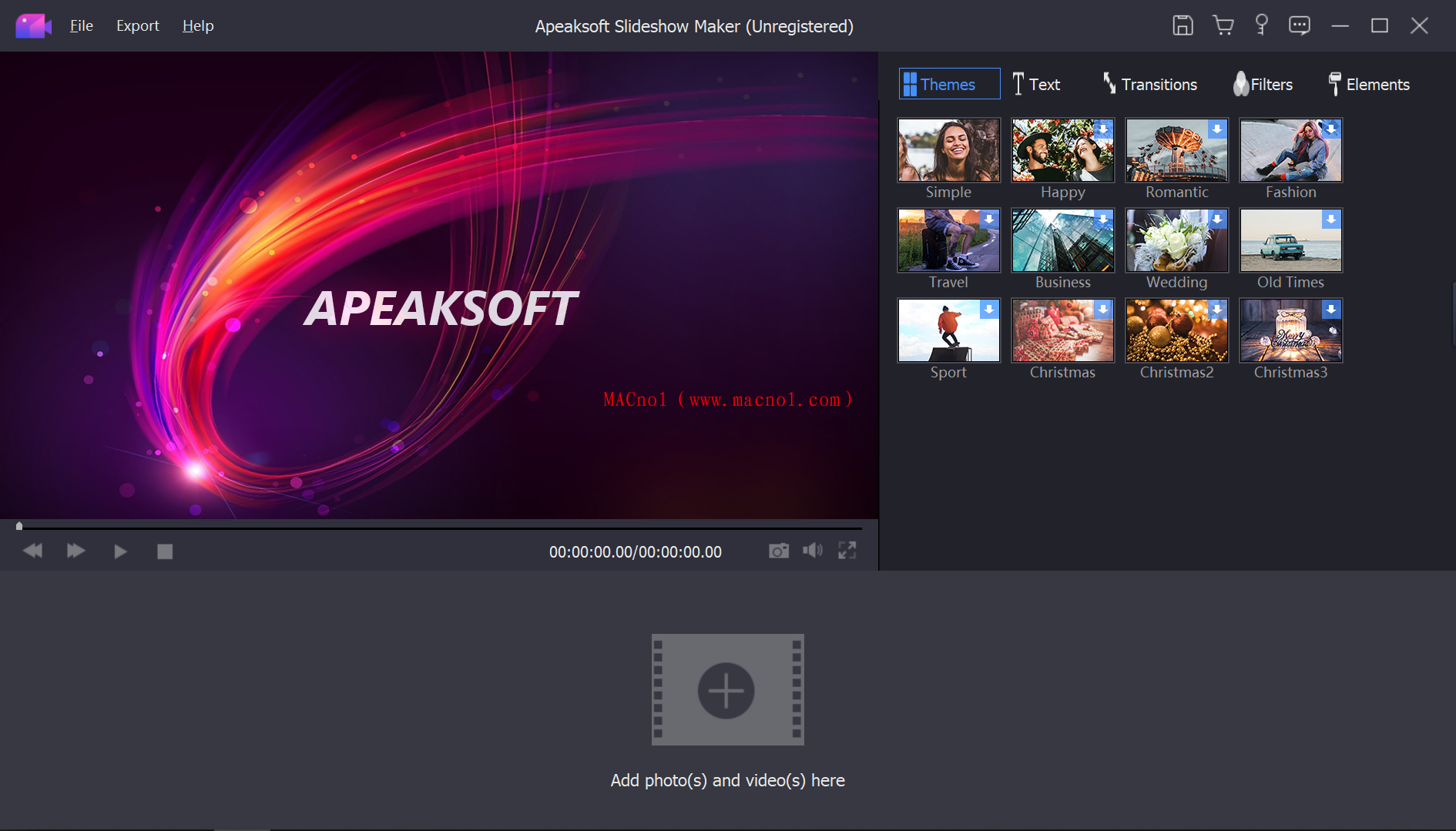Viewport: 1456px width, 831px height.
Task: Switch to the Elements tab
Action: pos(1369,84)
